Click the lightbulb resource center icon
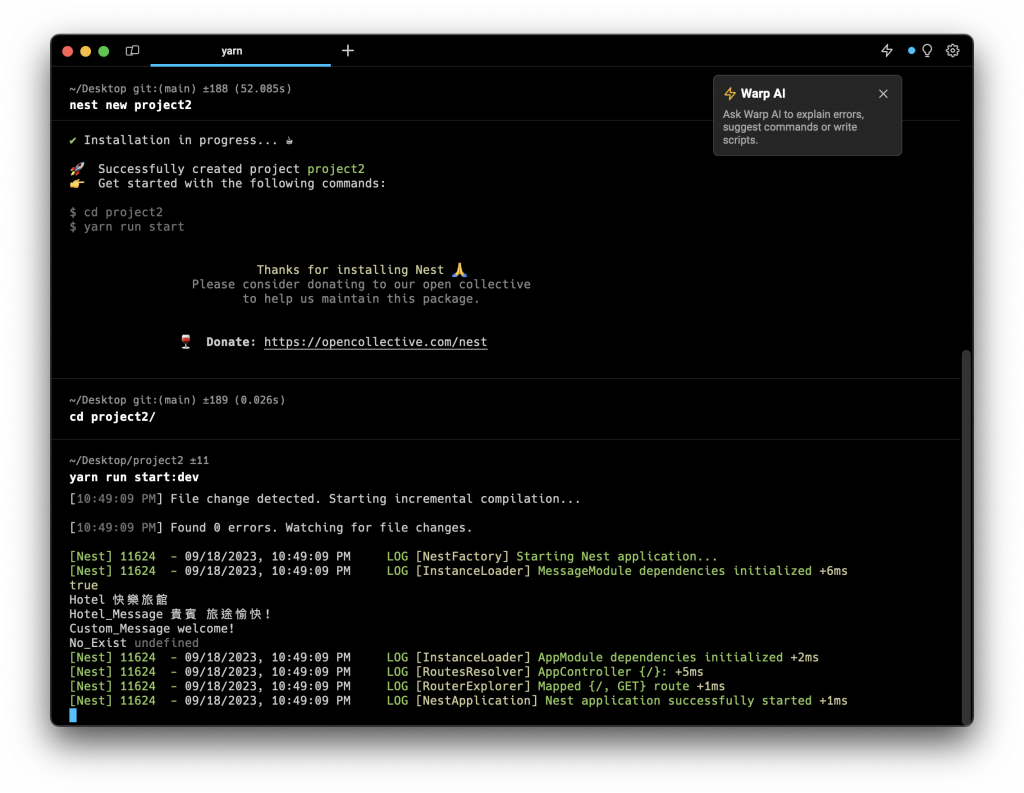1024x793 pixels. point(927,50)
